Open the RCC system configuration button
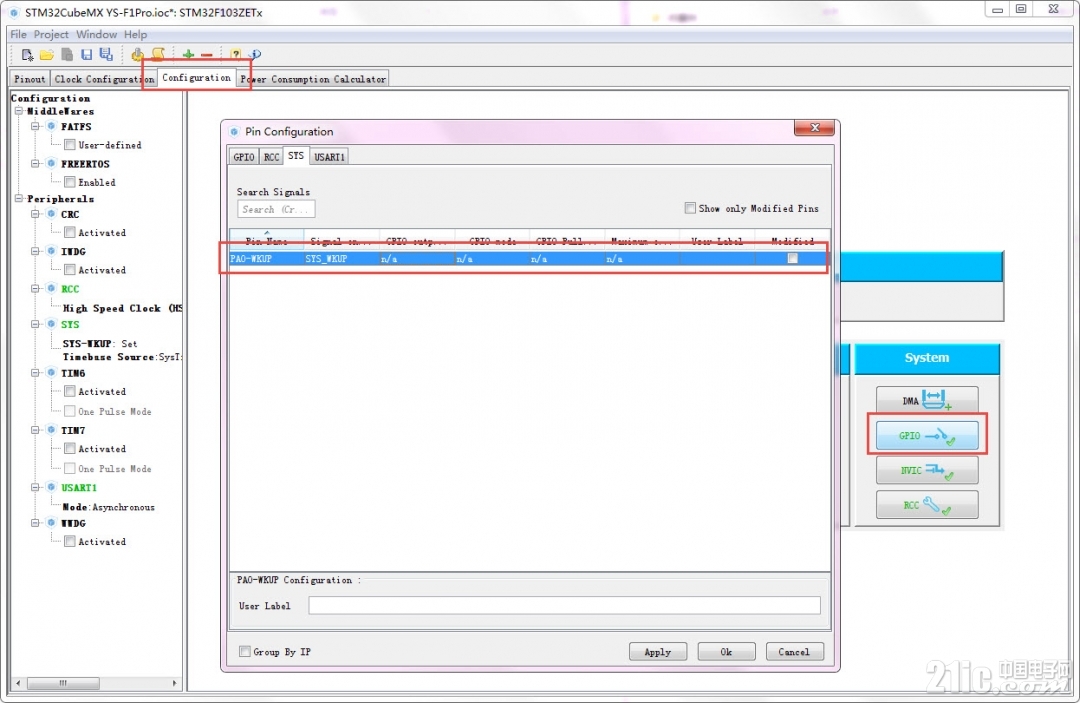Screen dimensions: 1080x703 tap(927, 505)
